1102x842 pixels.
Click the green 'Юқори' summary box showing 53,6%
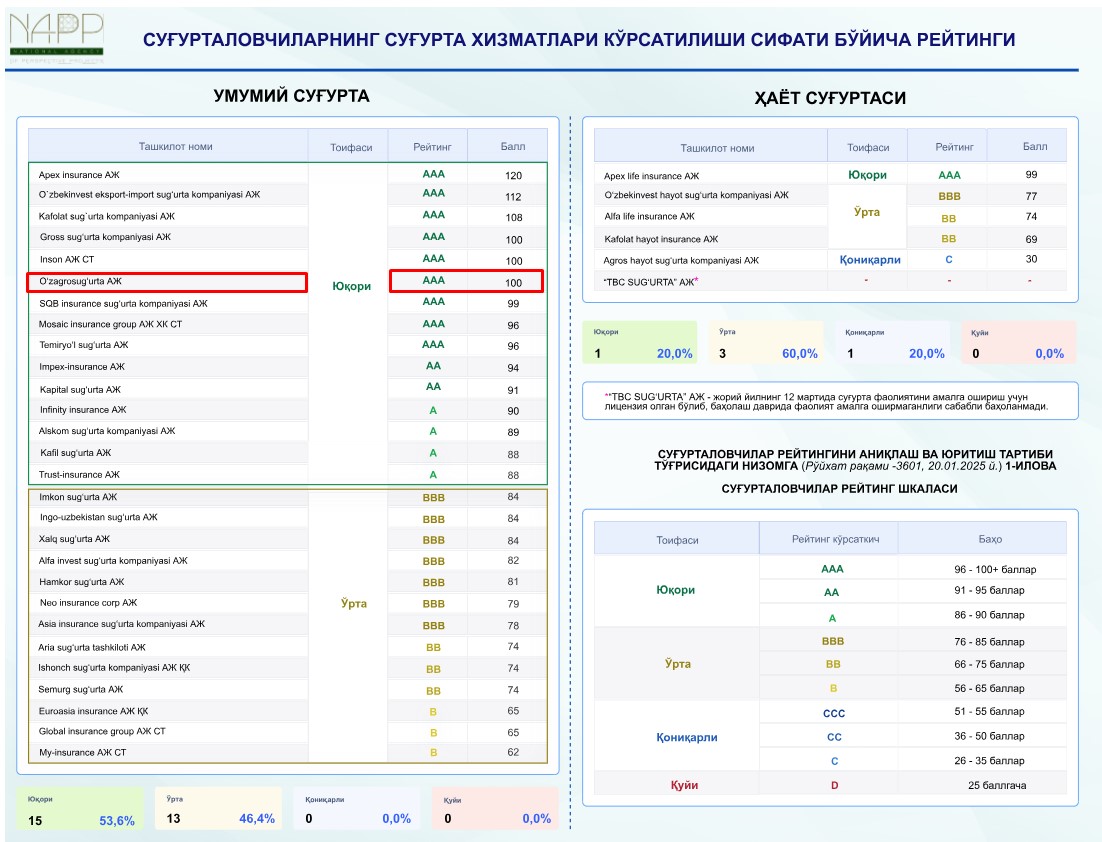point(82,809)
